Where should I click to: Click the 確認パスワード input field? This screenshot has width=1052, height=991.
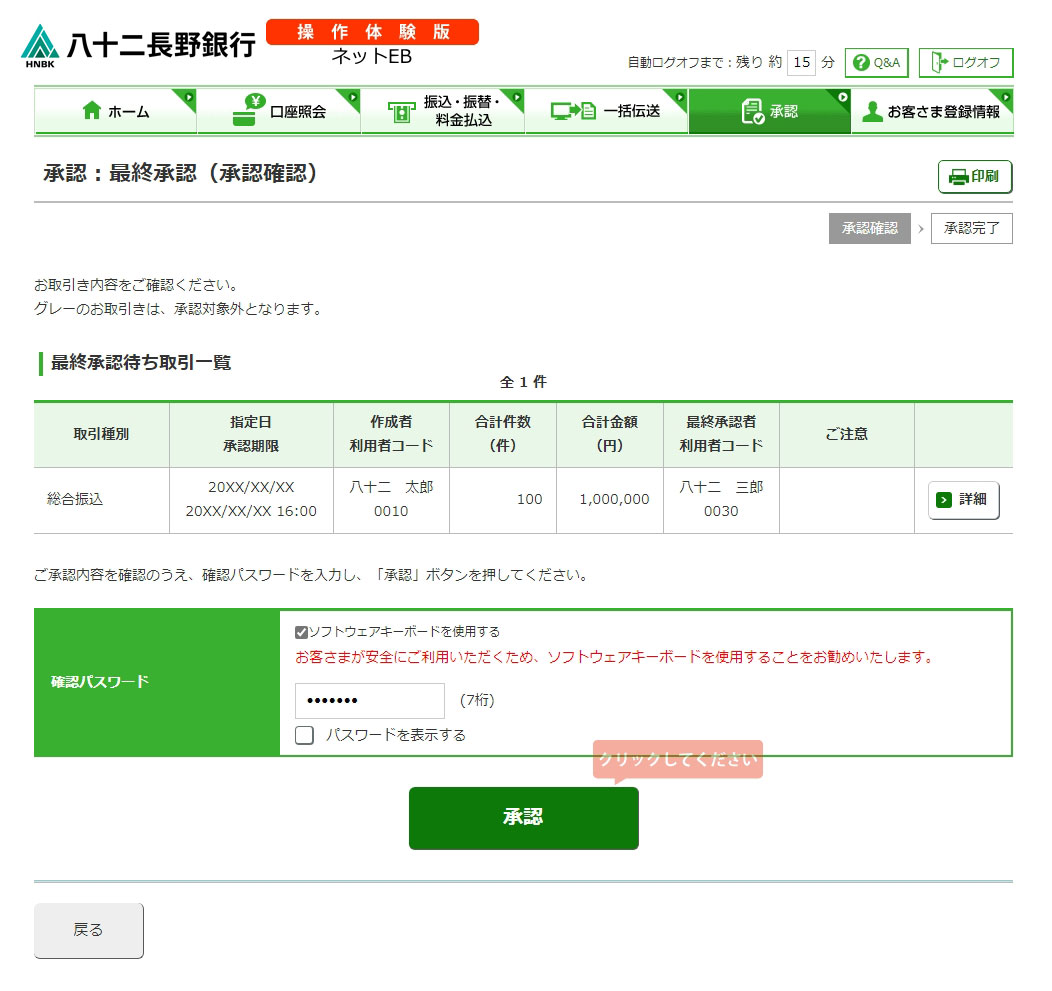pyautogui.click(x=369, y=701)
